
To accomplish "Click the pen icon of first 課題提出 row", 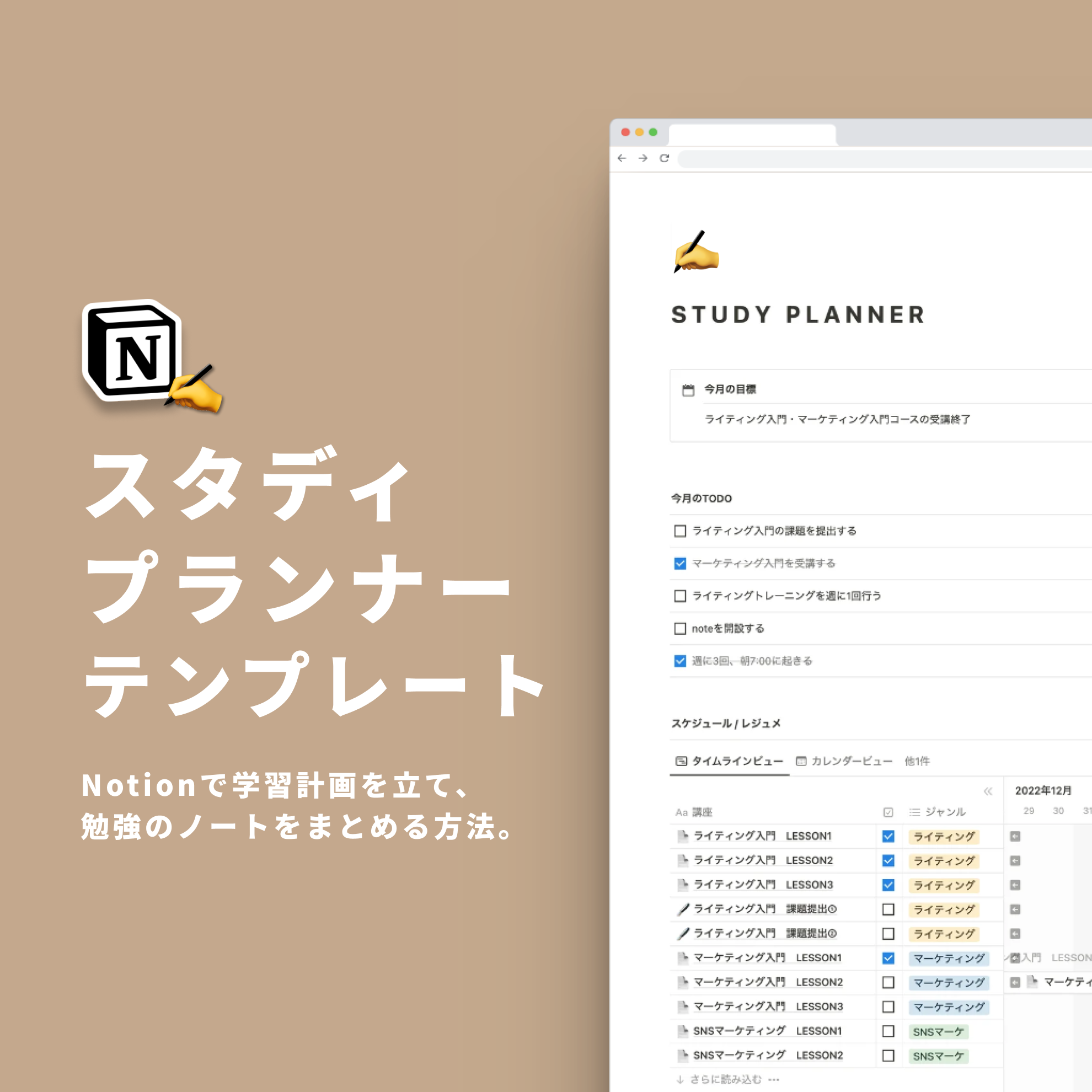I will point(683,909).
